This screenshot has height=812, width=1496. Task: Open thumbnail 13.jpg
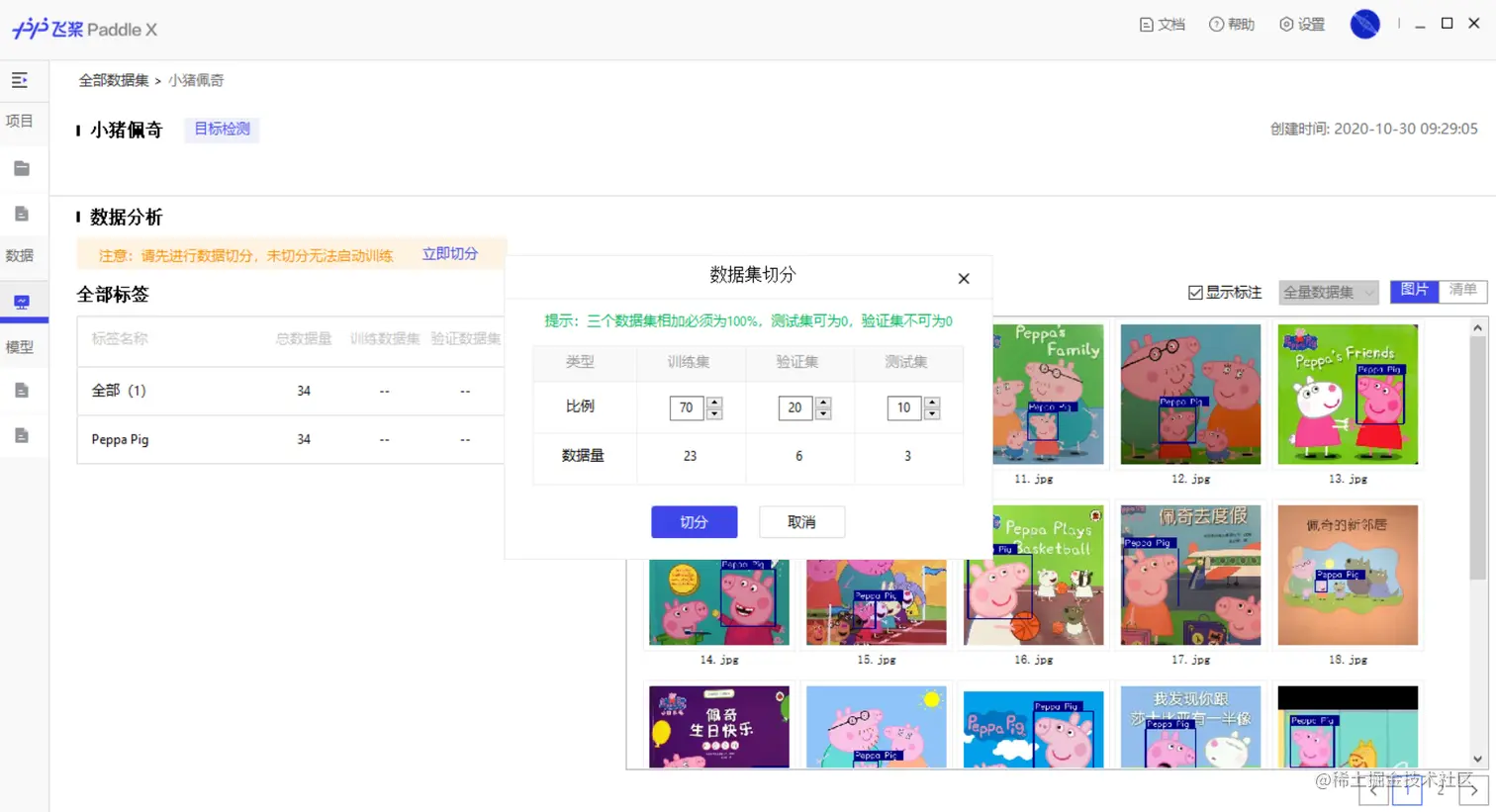pos(1348,394)
